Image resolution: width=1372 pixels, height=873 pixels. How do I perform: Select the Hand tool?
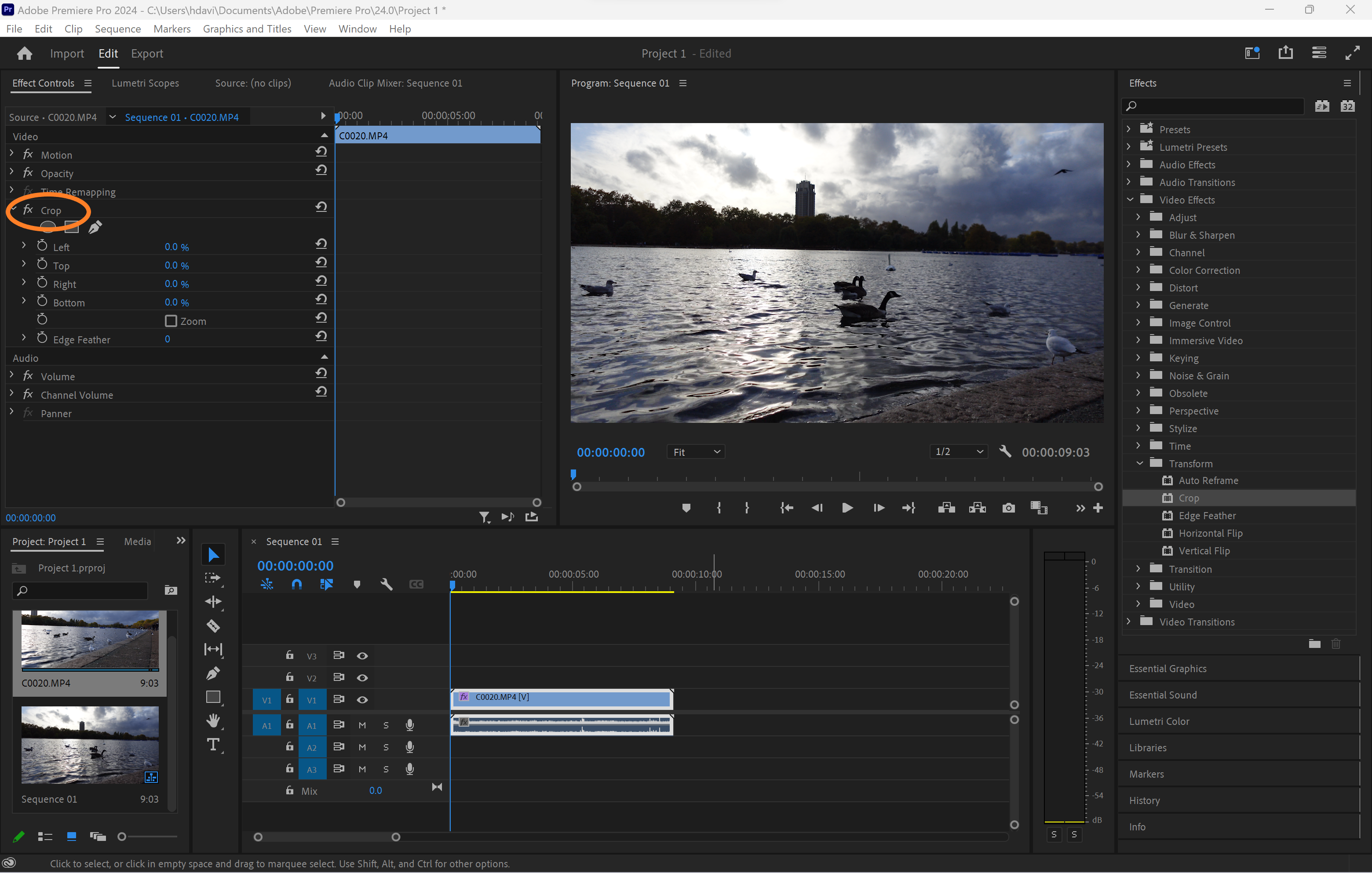coord(213,721)
